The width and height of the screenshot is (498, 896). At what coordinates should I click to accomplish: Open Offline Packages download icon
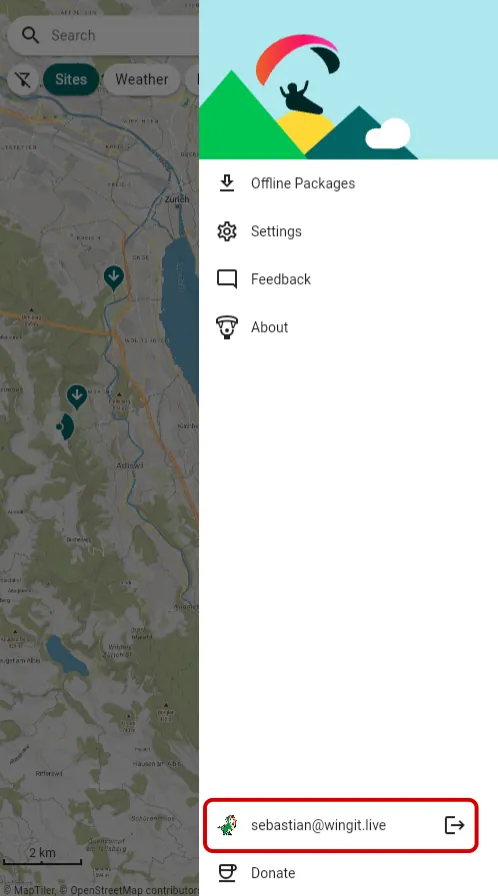tap(227, 183)
